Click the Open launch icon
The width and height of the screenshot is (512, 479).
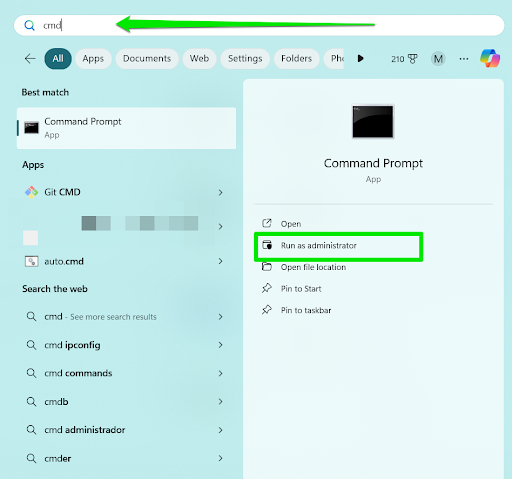(267, 223)
